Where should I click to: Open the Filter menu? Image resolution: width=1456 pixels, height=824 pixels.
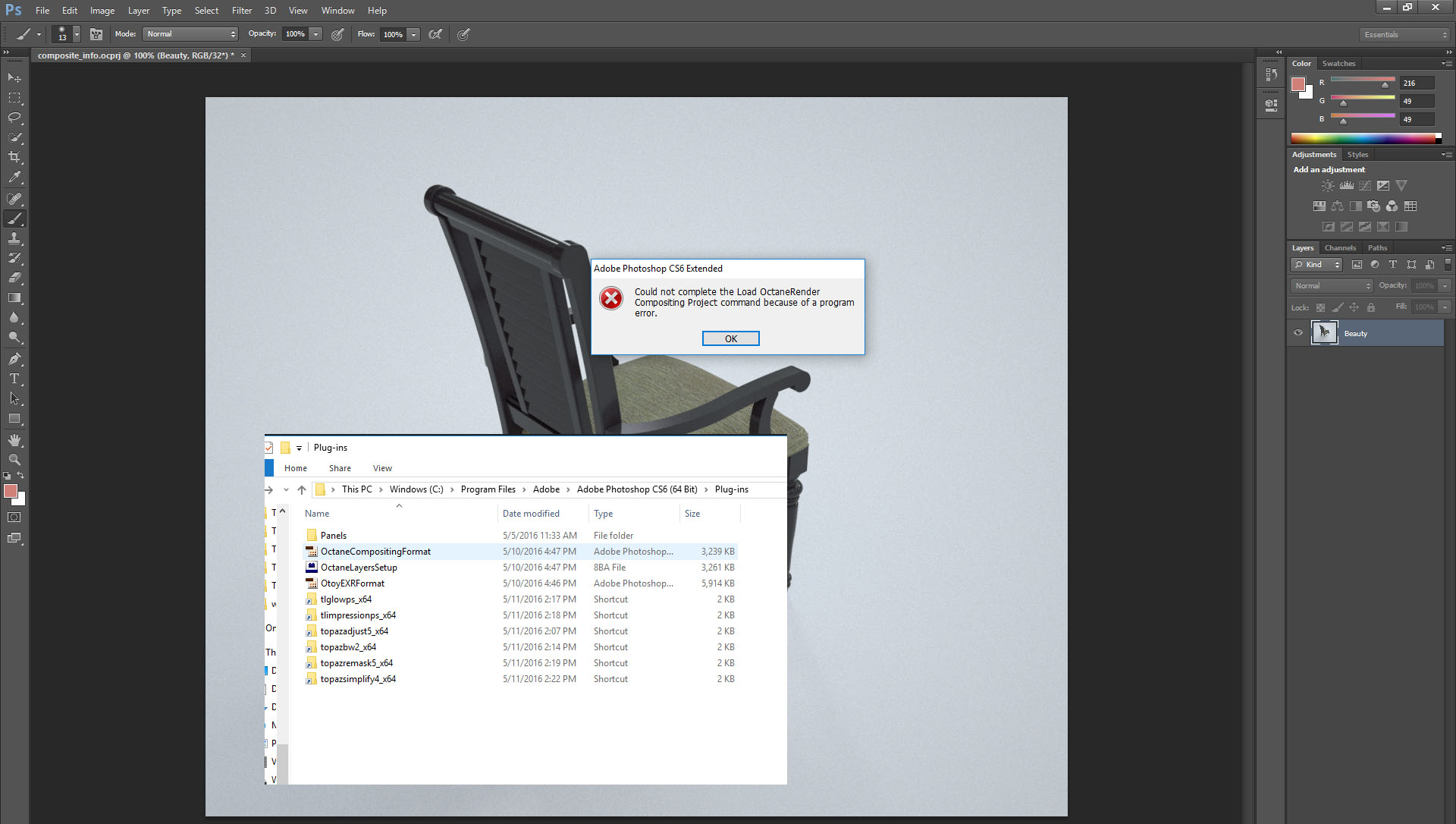[x=241, y=11]
